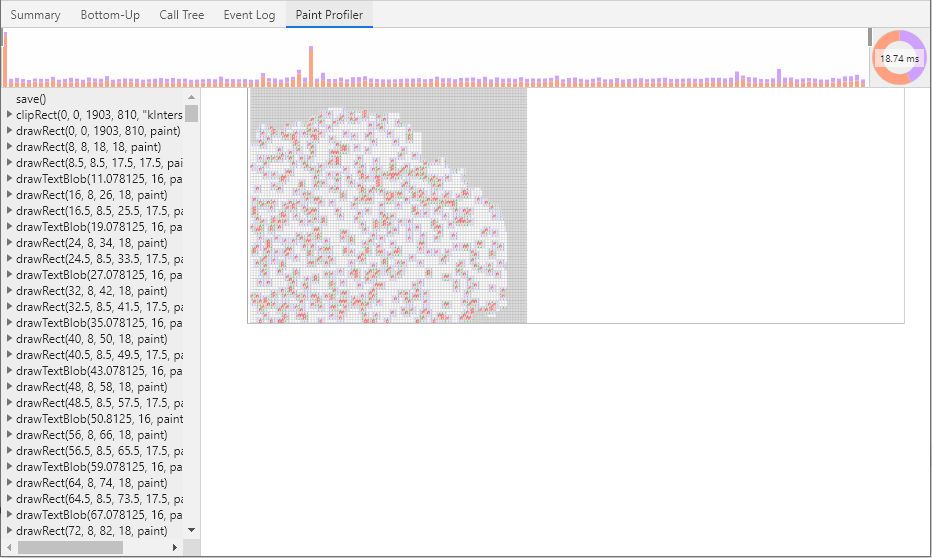
Task: Click the 18.74 ms pie chart
Action: click(x=899, y=58)
